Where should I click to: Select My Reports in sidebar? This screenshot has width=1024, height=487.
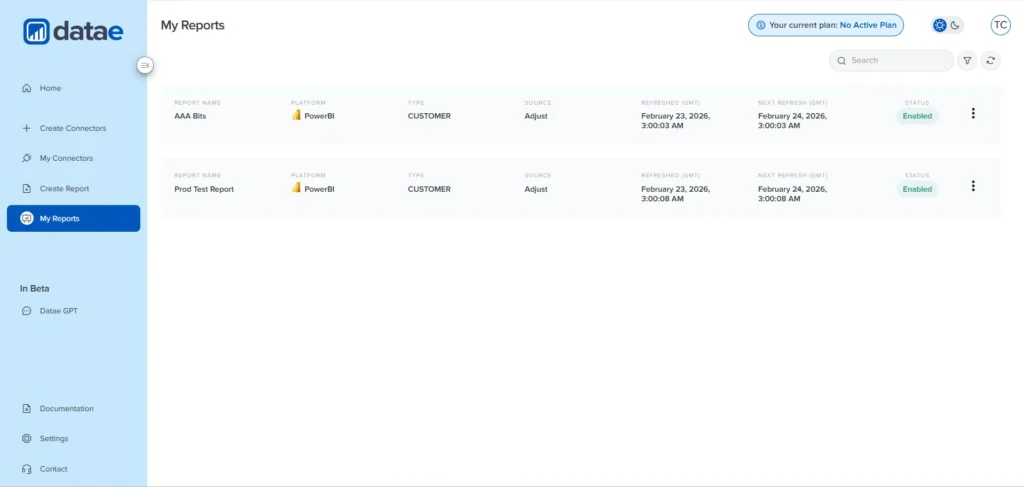tap(73, 218)
